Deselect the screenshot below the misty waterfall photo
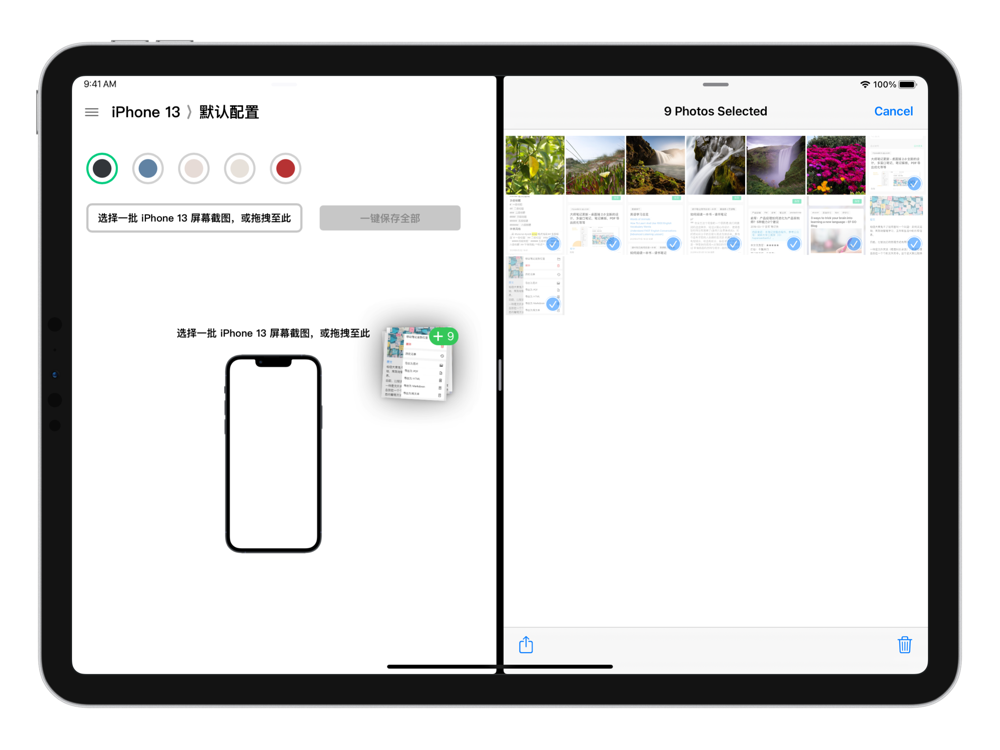Screen dimensions: 1000x750 [776, 225]
